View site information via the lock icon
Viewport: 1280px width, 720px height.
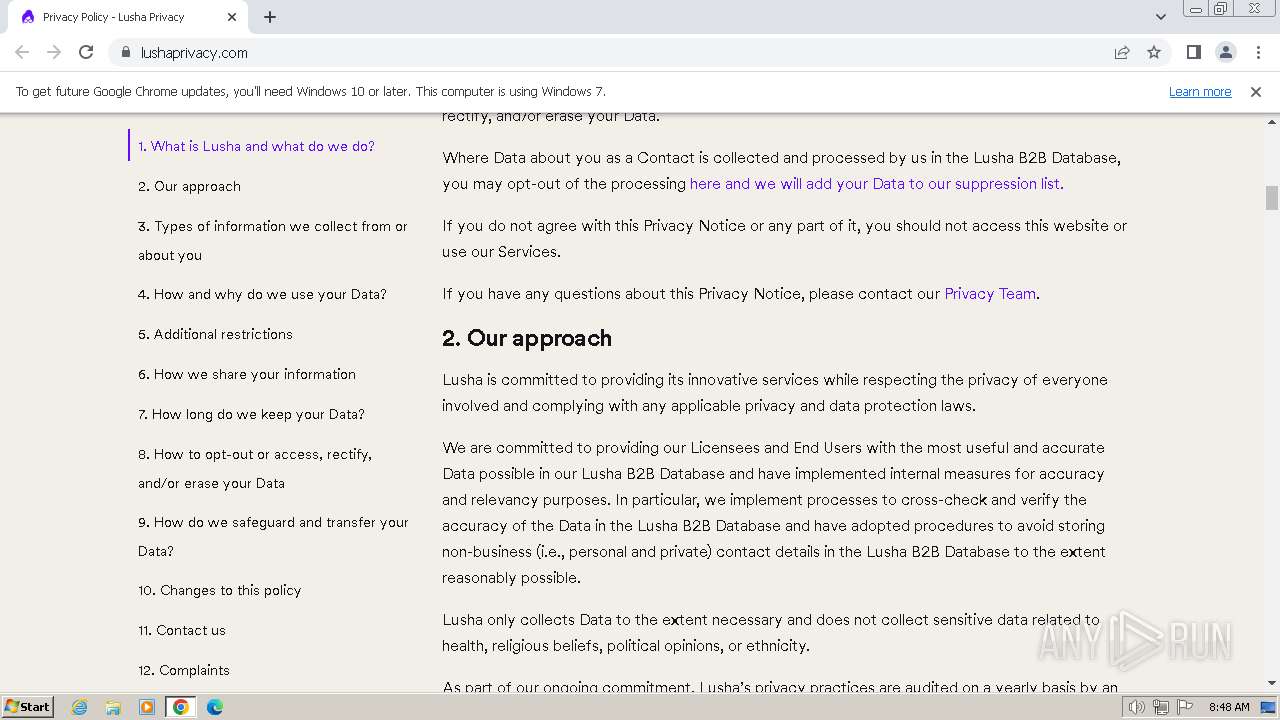125,52
